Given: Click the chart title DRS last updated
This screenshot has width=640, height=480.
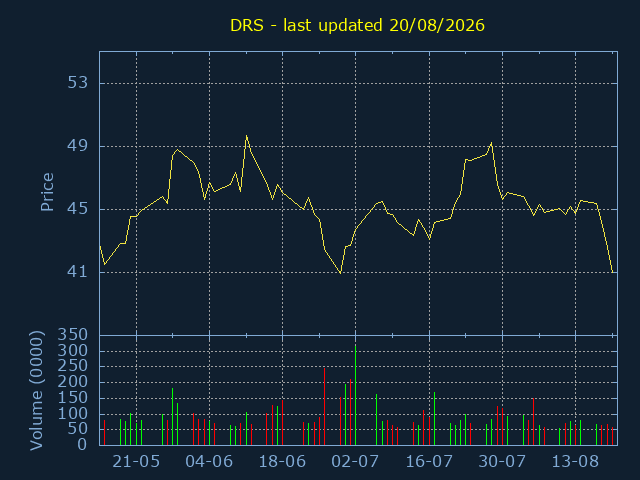Looking at the screenshot, I should click(357, 25).
